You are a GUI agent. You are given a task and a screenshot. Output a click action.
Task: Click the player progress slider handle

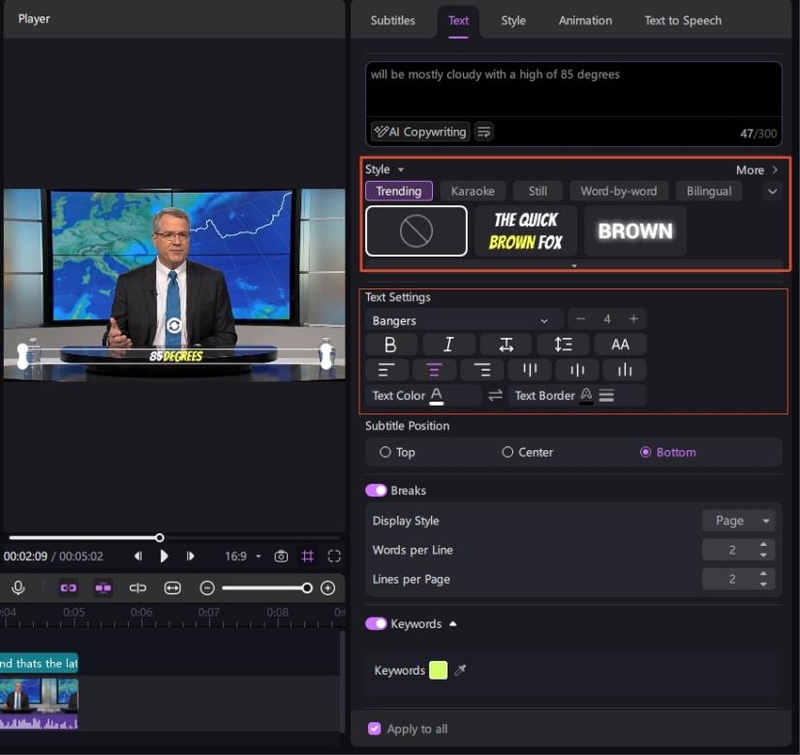(160, 538)
